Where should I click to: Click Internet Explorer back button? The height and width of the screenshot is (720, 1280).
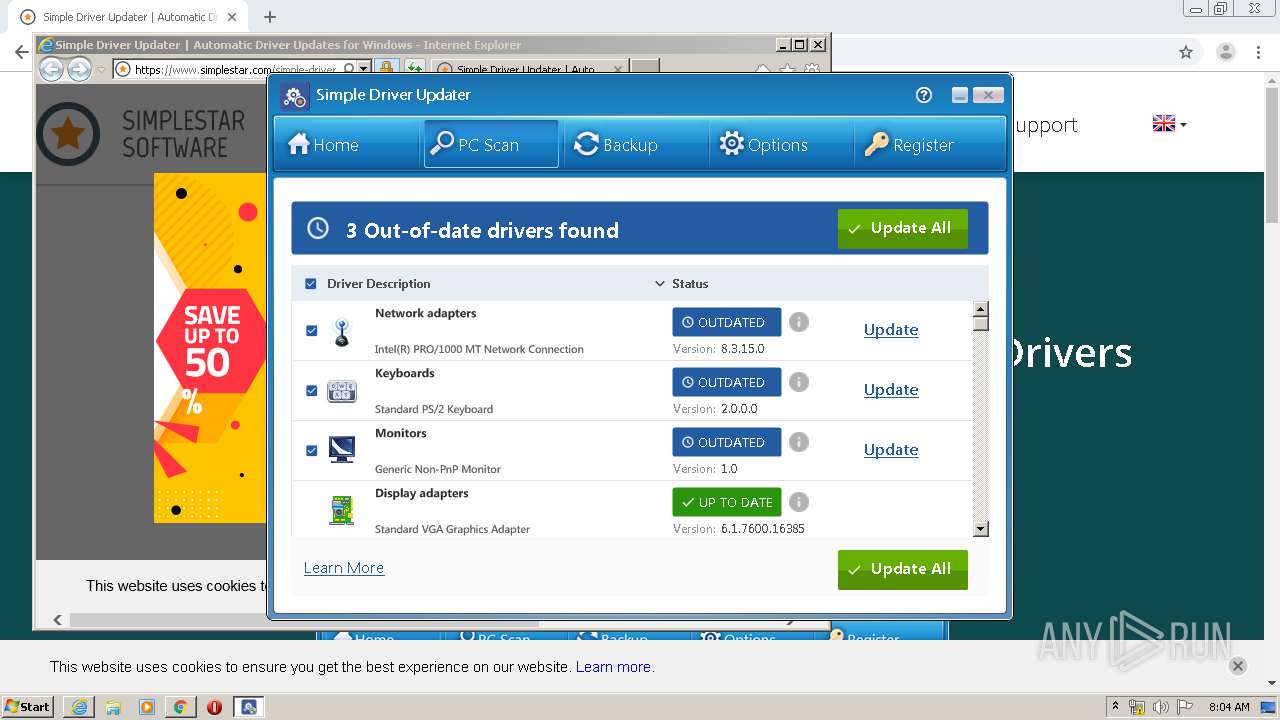click(x=51, y=69)
